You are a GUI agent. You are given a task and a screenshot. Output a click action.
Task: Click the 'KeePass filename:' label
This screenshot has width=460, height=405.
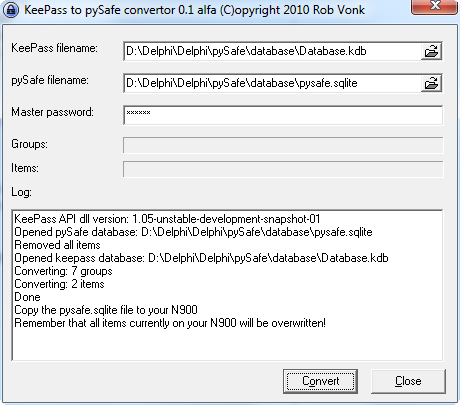(54, 48)
